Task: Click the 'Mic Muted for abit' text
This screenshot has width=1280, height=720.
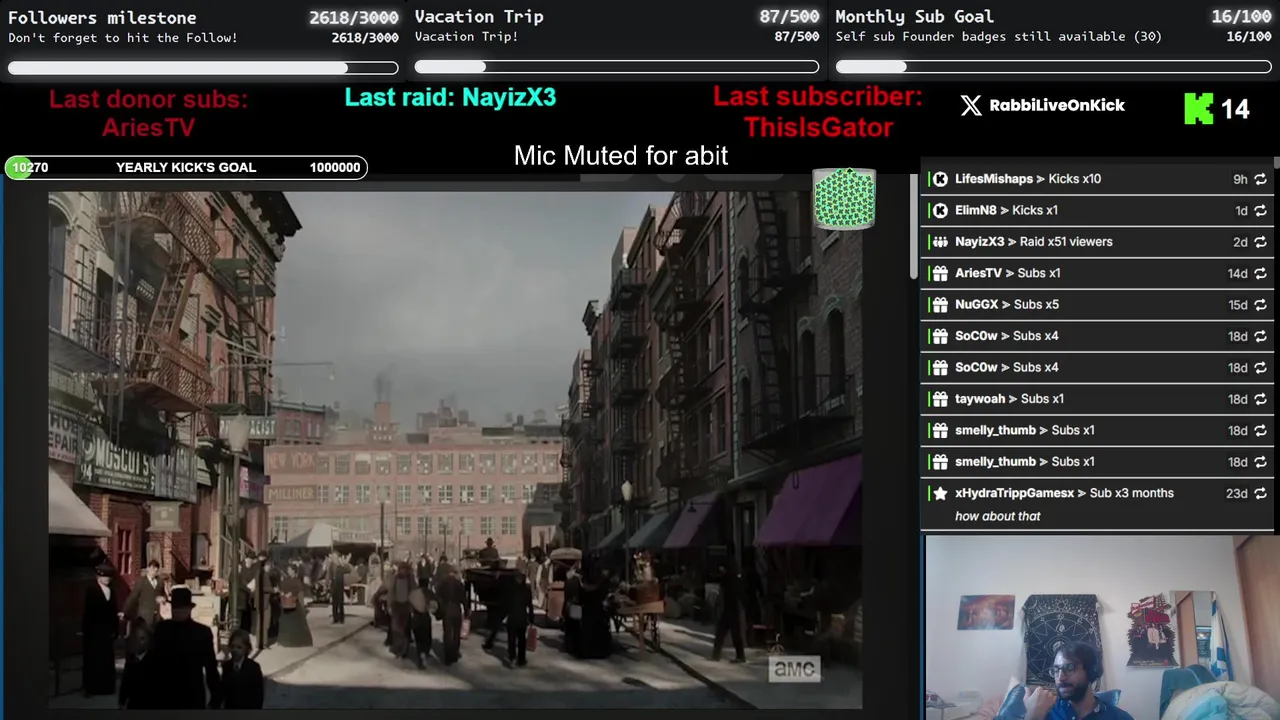Action: pyautogui.click(x=621, y=156)
